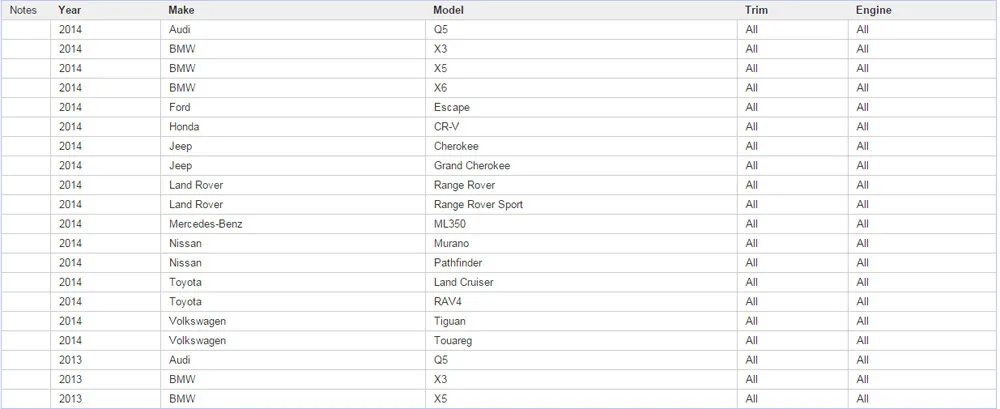
Task: Select the Escape model cell
Action: (x=581, y=107)
